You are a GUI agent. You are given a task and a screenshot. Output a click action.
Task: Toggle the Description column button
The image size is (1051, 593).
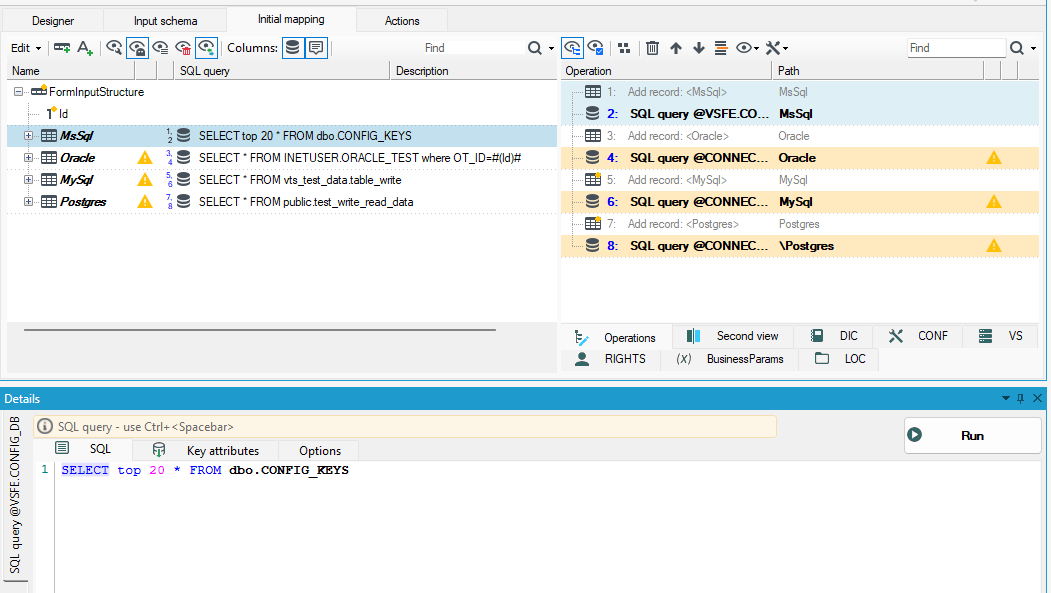(x=316, y=48)
